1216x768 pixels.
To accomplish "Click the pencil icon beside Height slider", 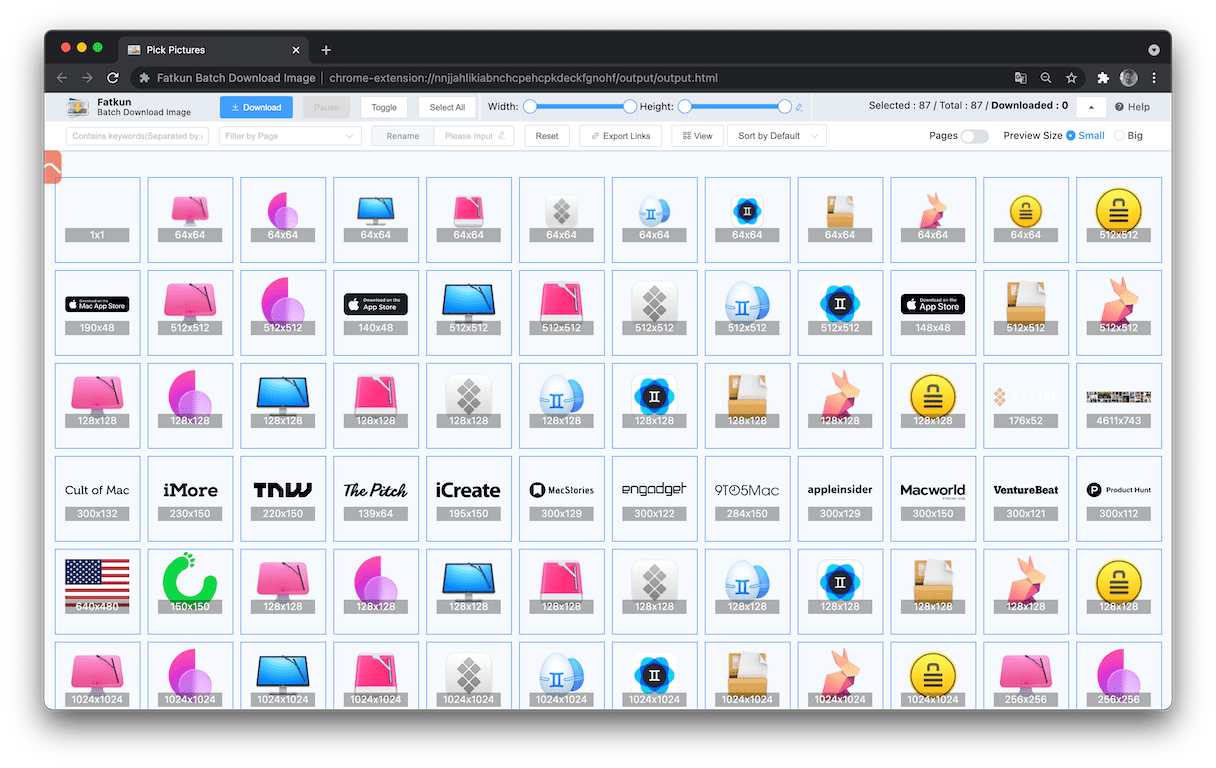I will (x=799, y=107).
